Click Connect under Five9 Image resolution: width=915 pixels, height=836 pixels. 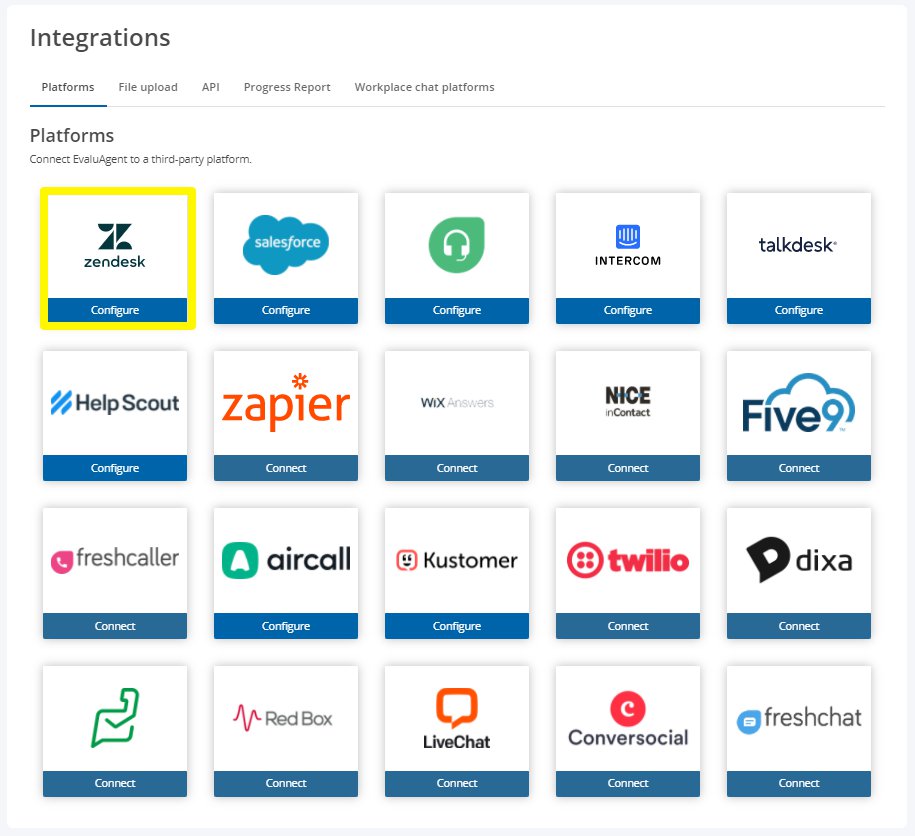pyautogui.click(x=798, y=468)
